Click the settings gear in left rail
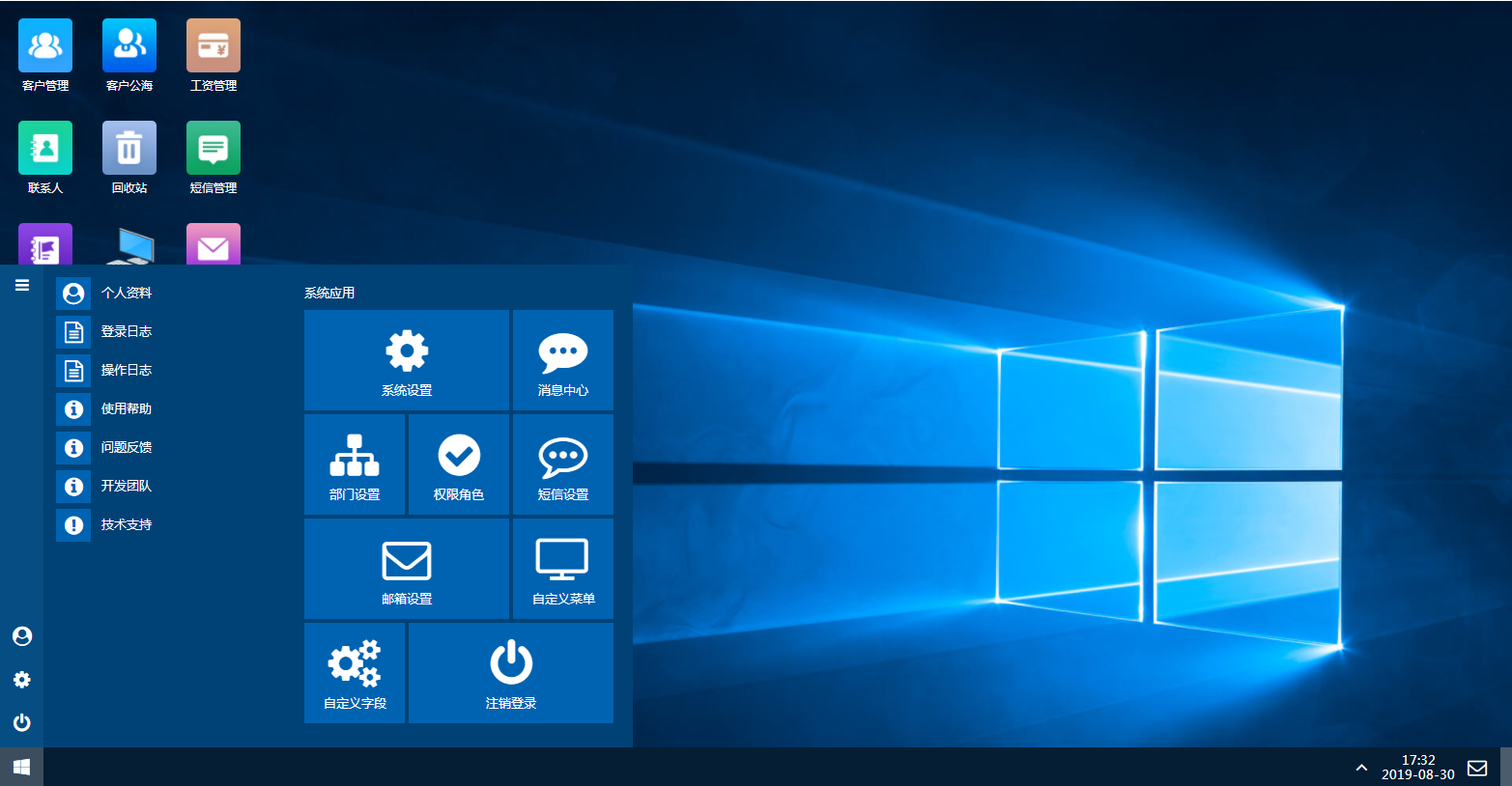The image size is (1512, 786). (22, 680)
